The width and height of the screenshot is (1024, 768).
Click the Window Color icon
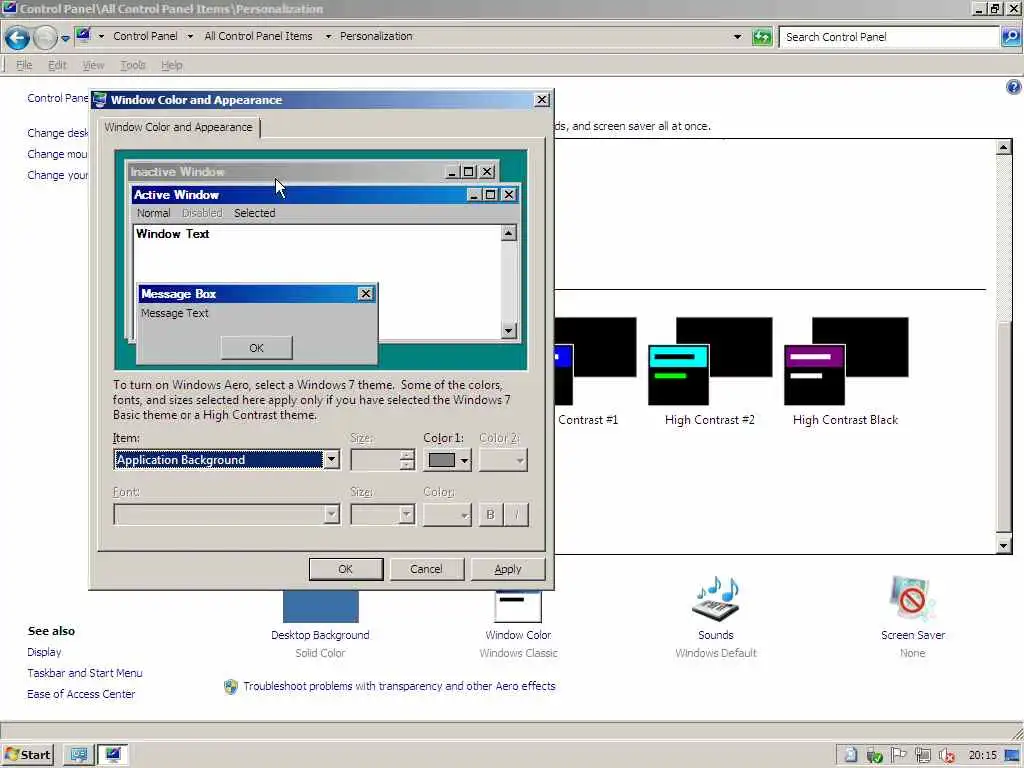pyautogui.click(x=519, y=606)
